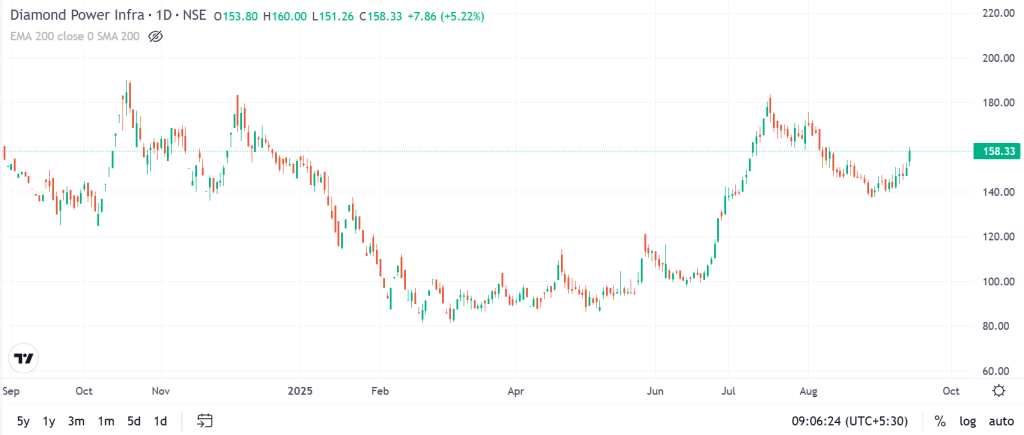This screenshot has width=1024, height=435.
Task: Click the Aug time axis label
Action: tap(808, 391)
